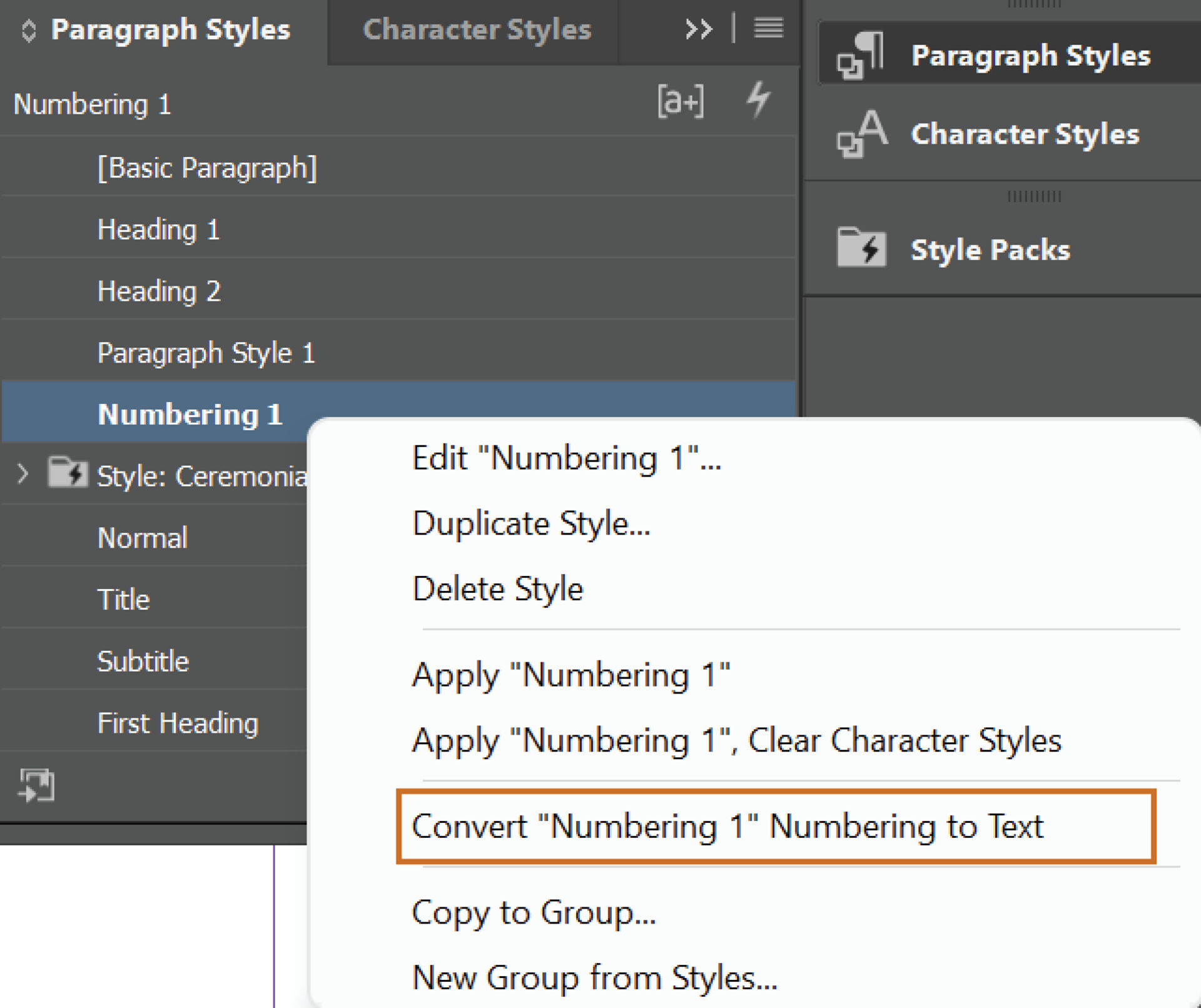Click the load styles icon at the panel bottom
The width and height of the screenshot is (1201, 1008).
36,785
